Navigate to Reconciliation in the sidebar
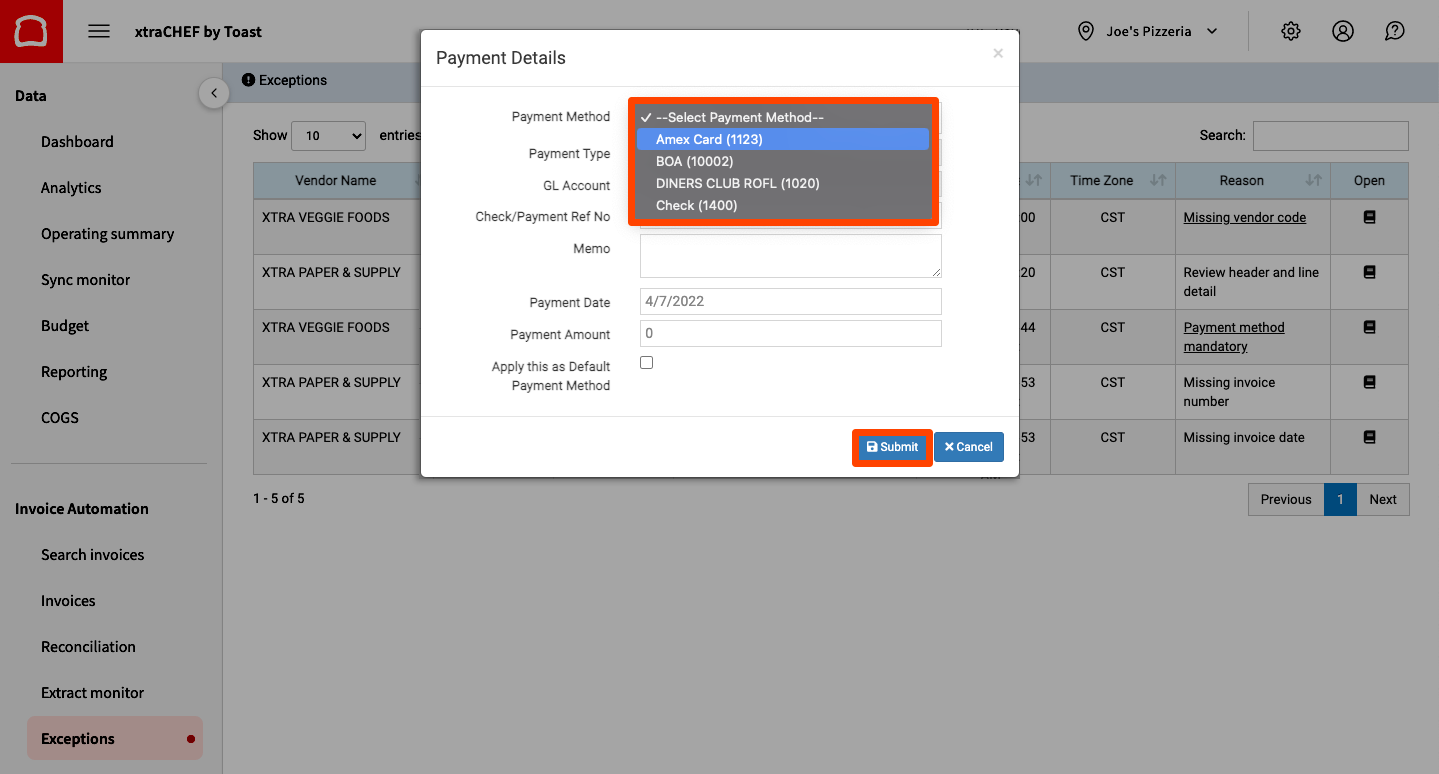The width and height of the screenshot is (1439, 774). click(88, 646)
